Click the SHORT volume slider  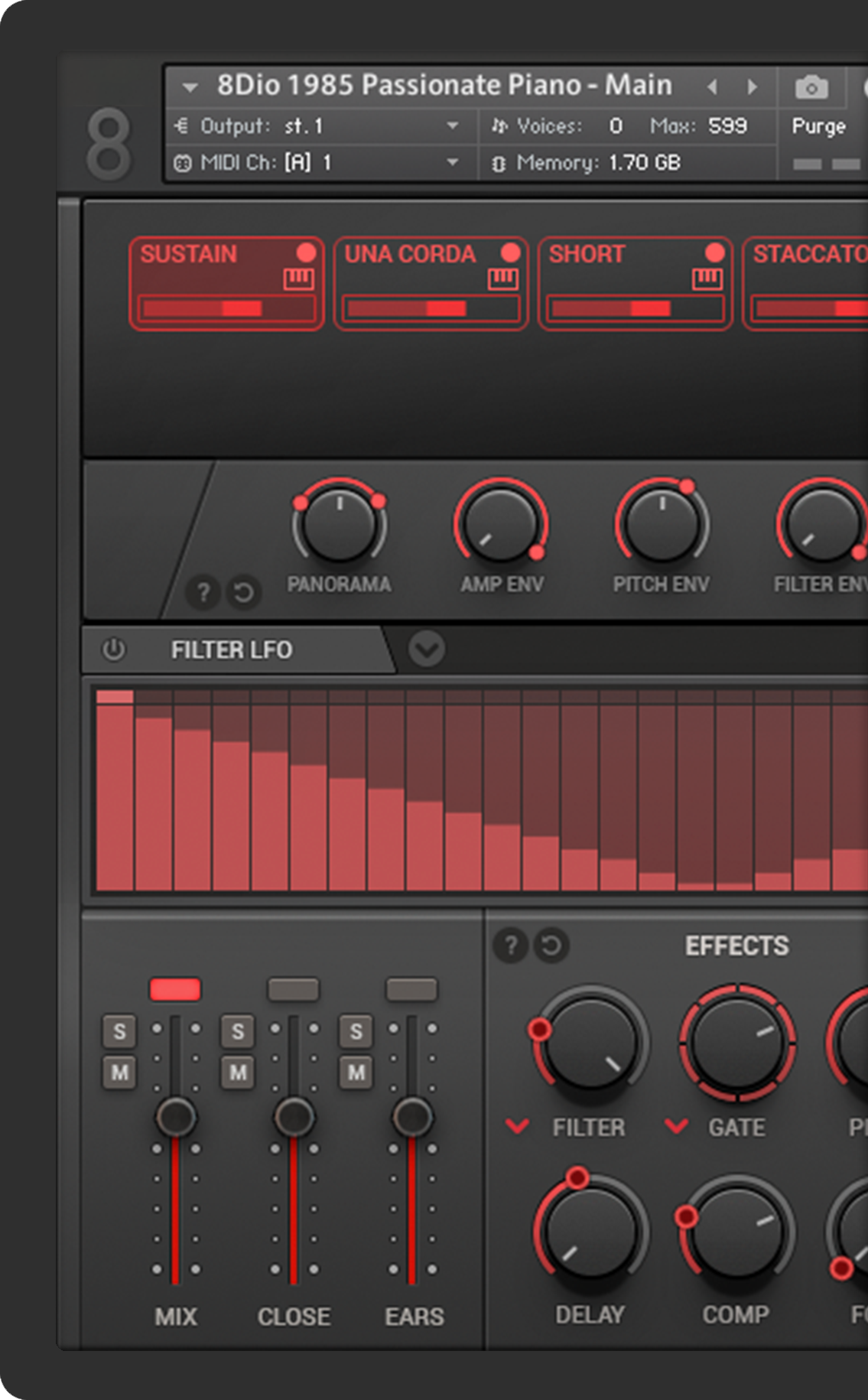coord(636,308)
